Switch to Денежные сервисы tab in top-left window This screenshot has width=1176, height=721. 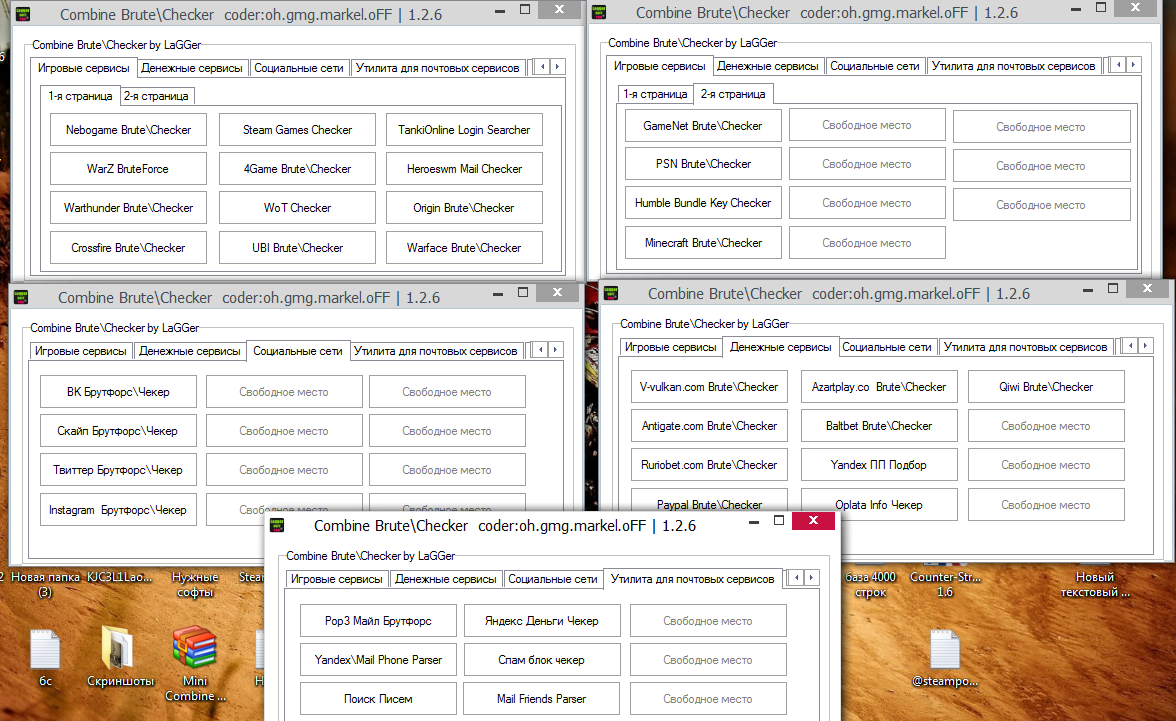[x=192, y=68]
